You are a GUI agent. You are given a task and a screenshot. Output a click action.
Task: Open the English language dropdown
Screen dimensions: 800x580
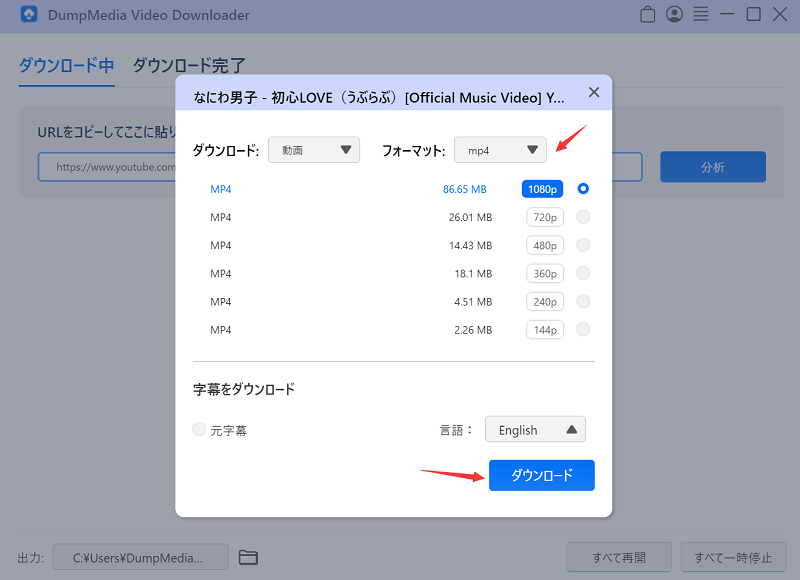pos(535,430)
